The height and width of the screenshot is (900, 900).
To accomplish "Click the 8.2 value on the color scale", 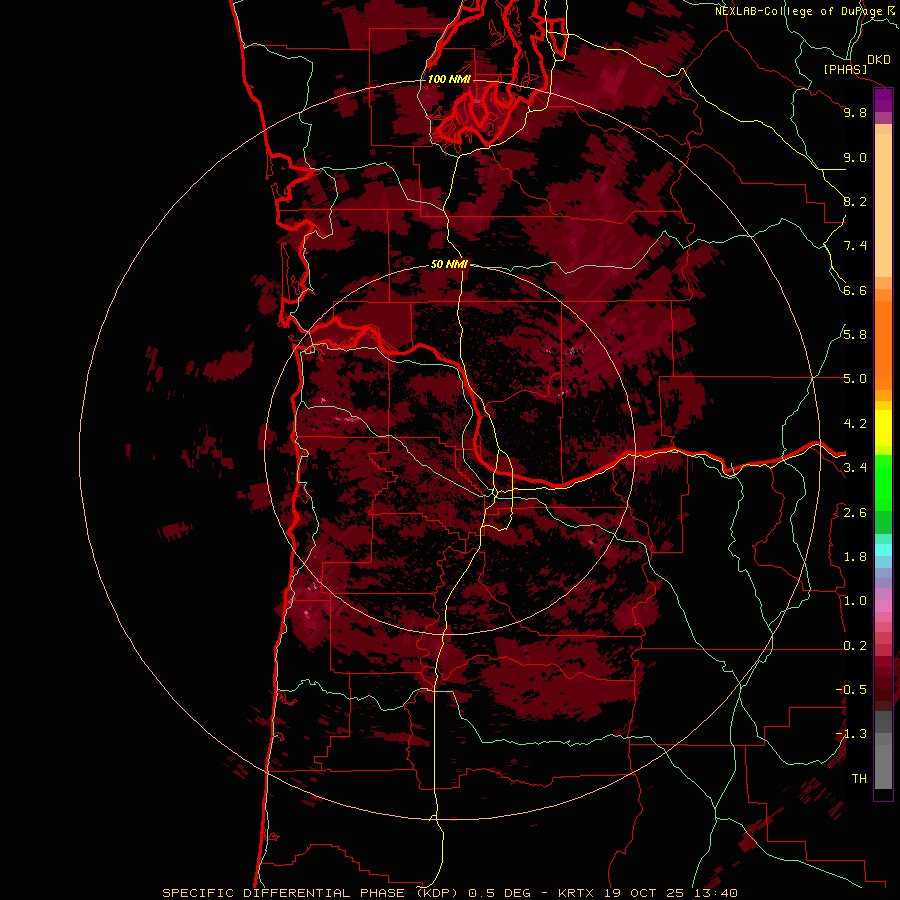I will [855, 201].
